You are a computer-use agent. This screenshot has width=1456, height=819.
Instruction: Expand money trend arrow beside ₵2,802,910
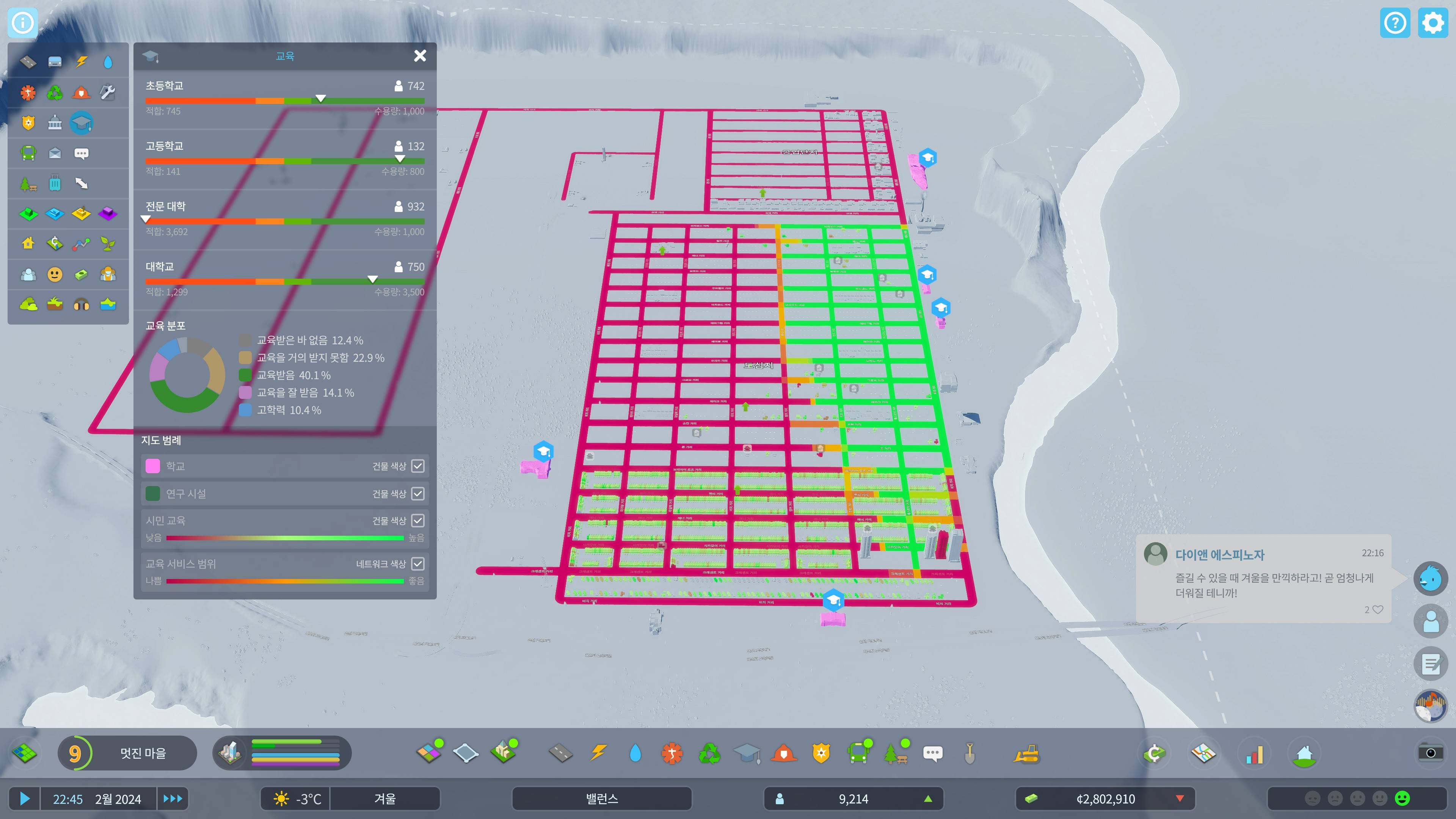pos(1180,799)
